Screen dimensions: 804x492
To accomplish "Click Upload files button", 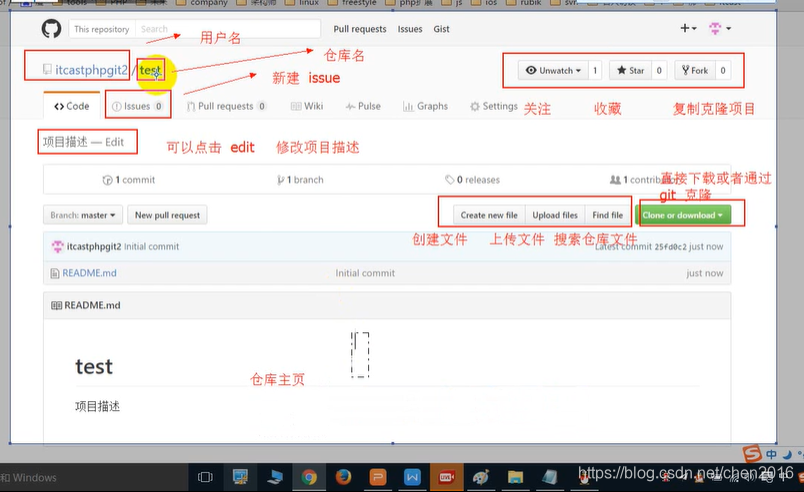I will point(555,215).
